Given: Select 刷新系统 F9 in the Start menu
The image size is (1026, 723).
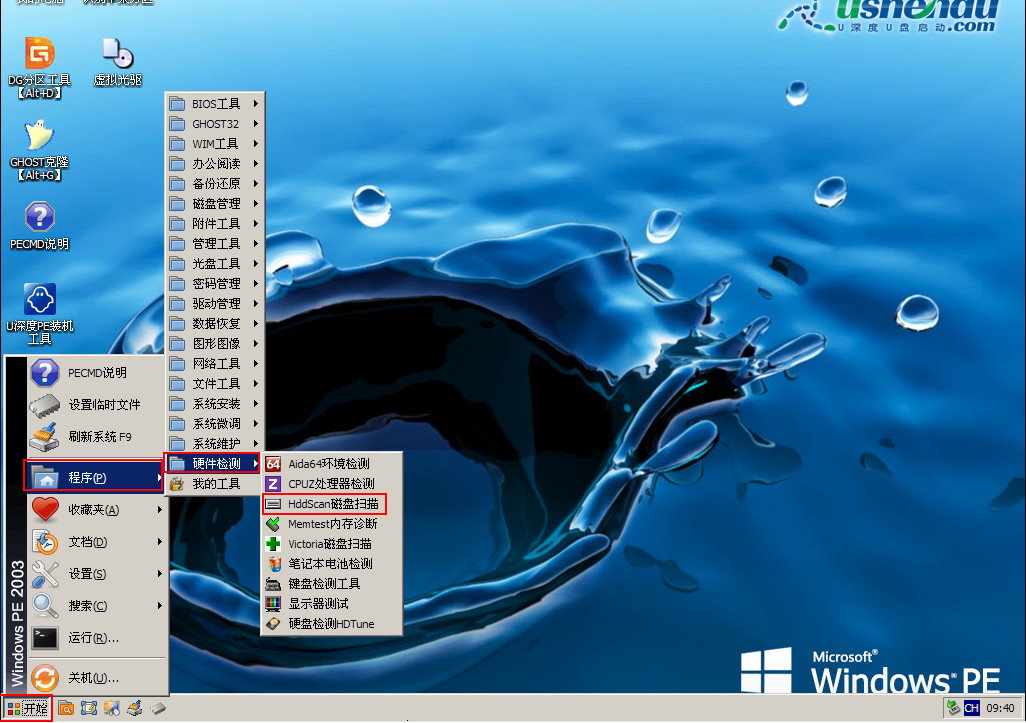Looking at the screenshot, I should [97, 436].
